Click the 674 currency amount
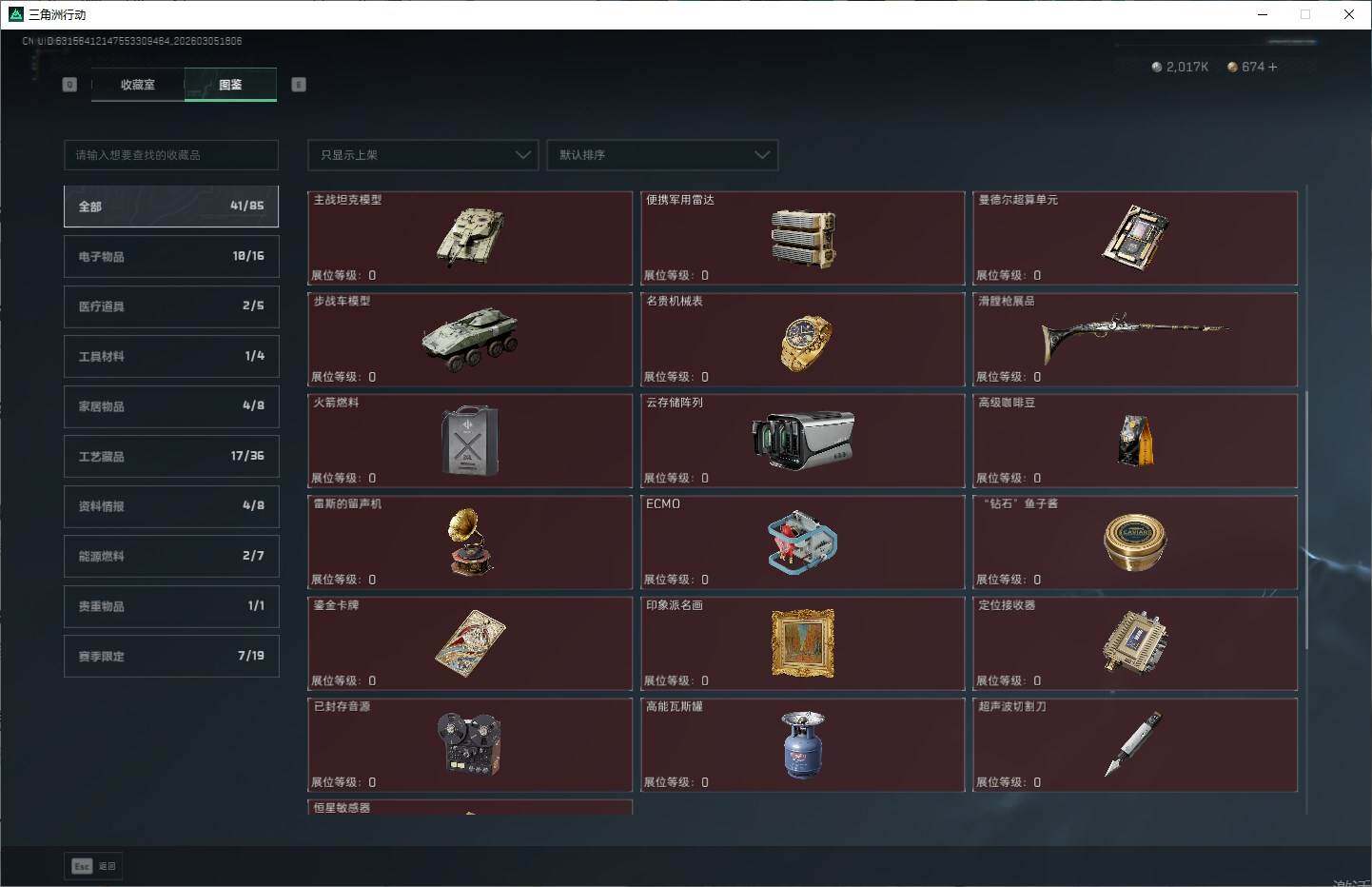The width and height of the screenshot is (1372, 887). click(1253, 67)
